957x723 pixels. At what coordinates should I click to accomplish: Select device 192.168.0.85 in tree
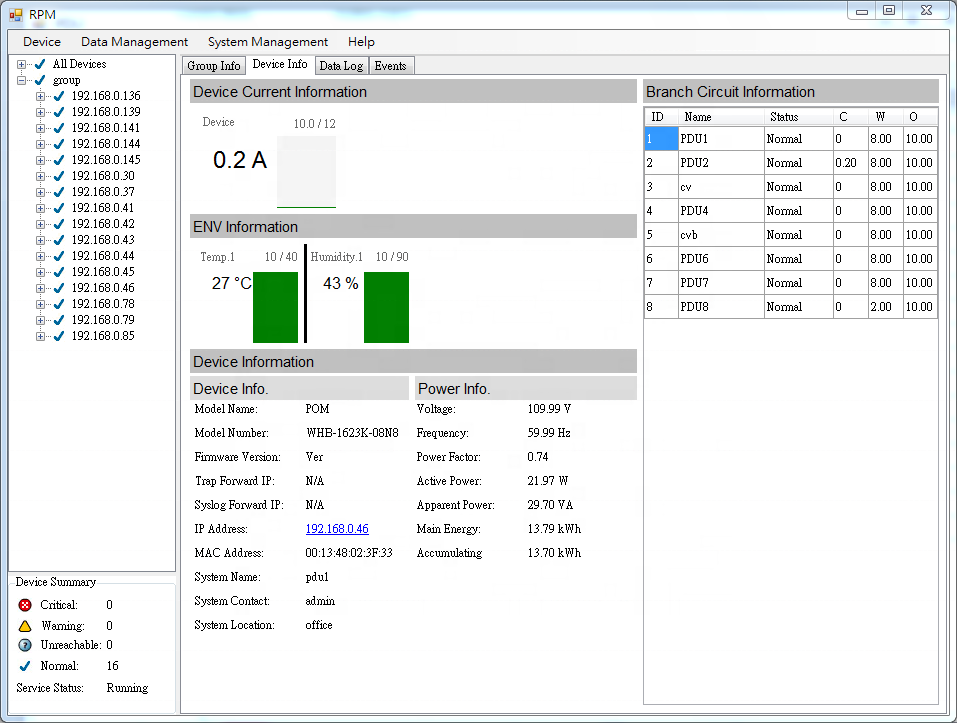pyautogui.click(x=103, y=336)
